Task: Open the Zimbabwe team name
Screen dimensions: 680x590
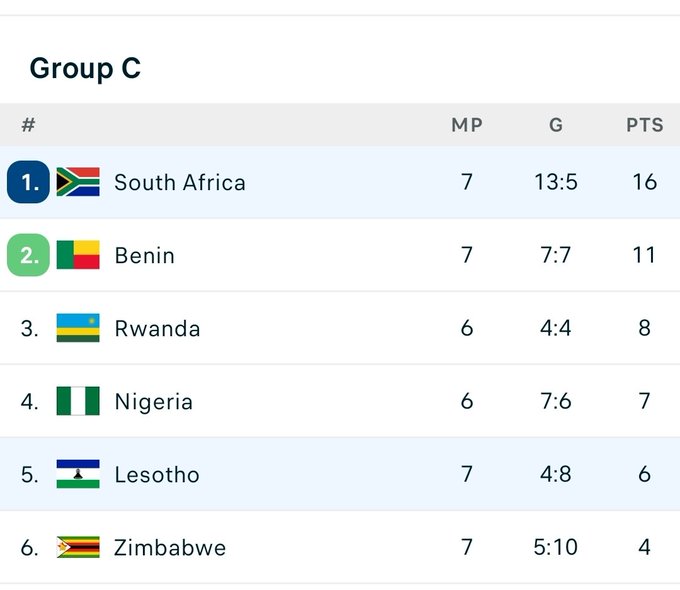Action: [x=170, y=547]
